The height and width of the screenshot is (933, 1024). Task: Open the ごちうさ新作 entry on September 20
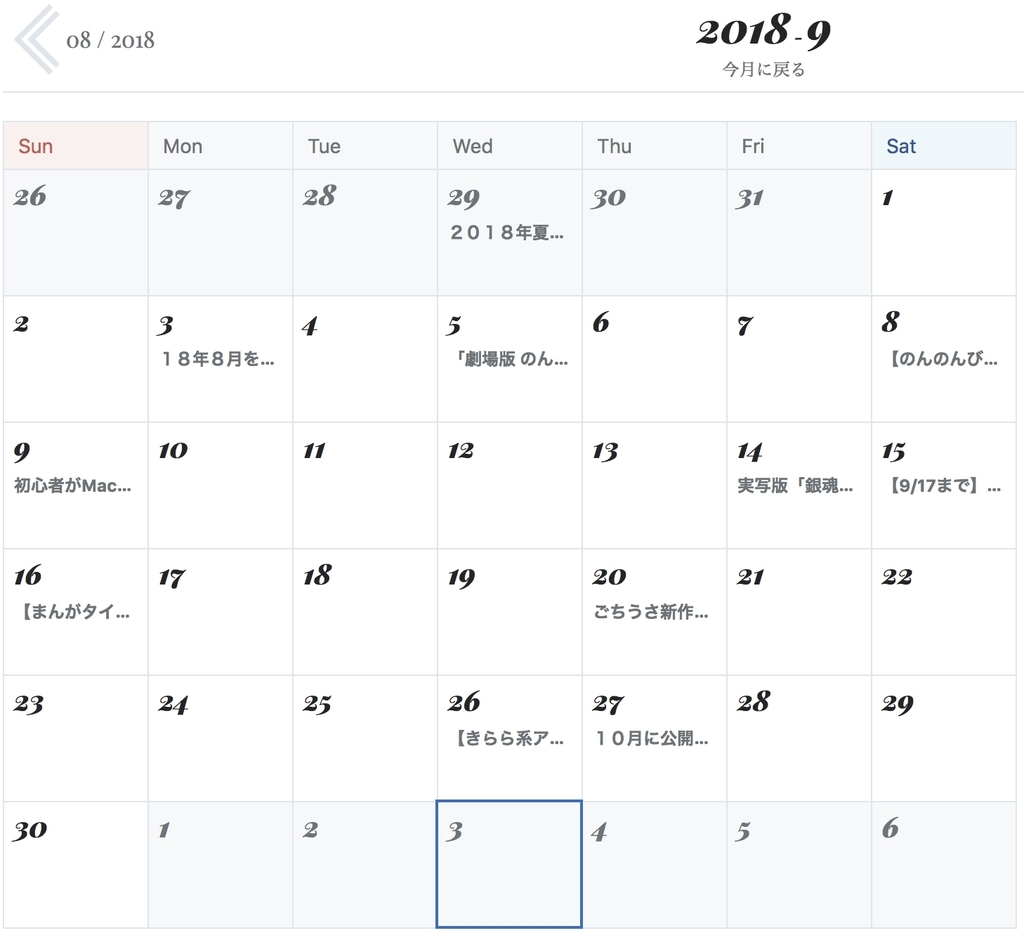click(x=653, y=611)
